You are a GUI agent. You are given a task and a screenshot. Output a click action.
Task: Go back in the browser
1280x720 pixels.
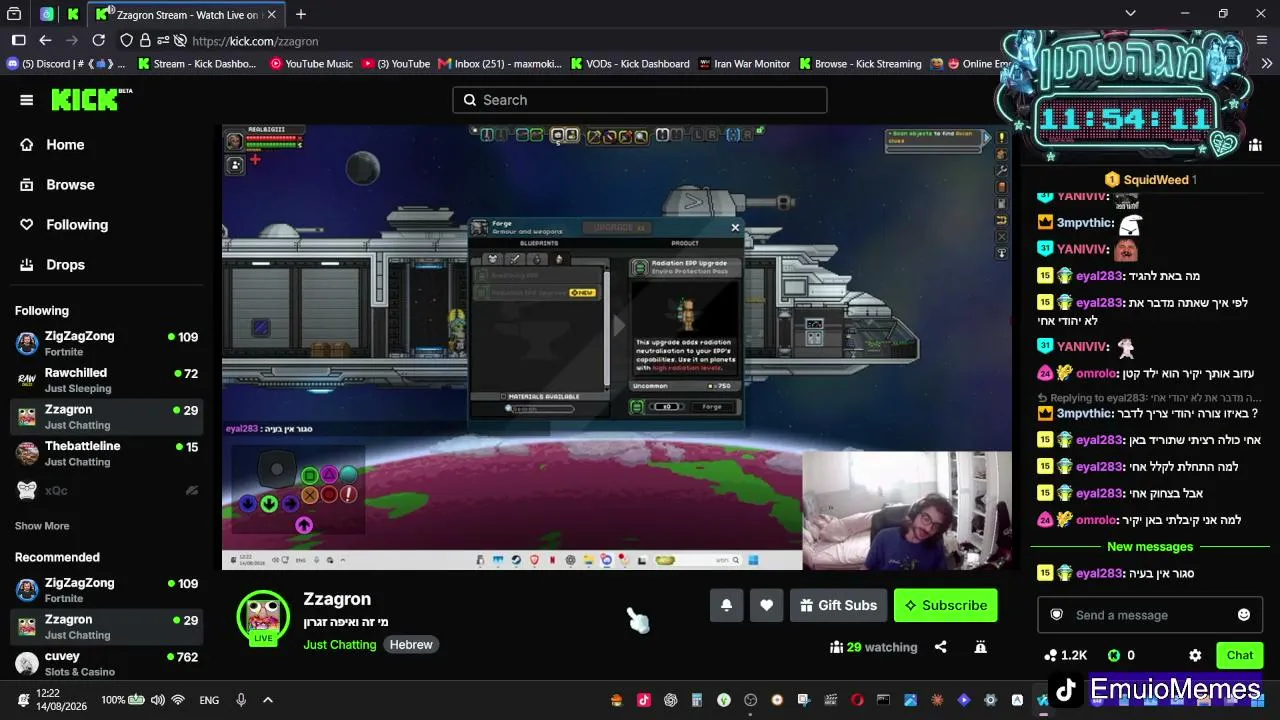click(45, 41)
